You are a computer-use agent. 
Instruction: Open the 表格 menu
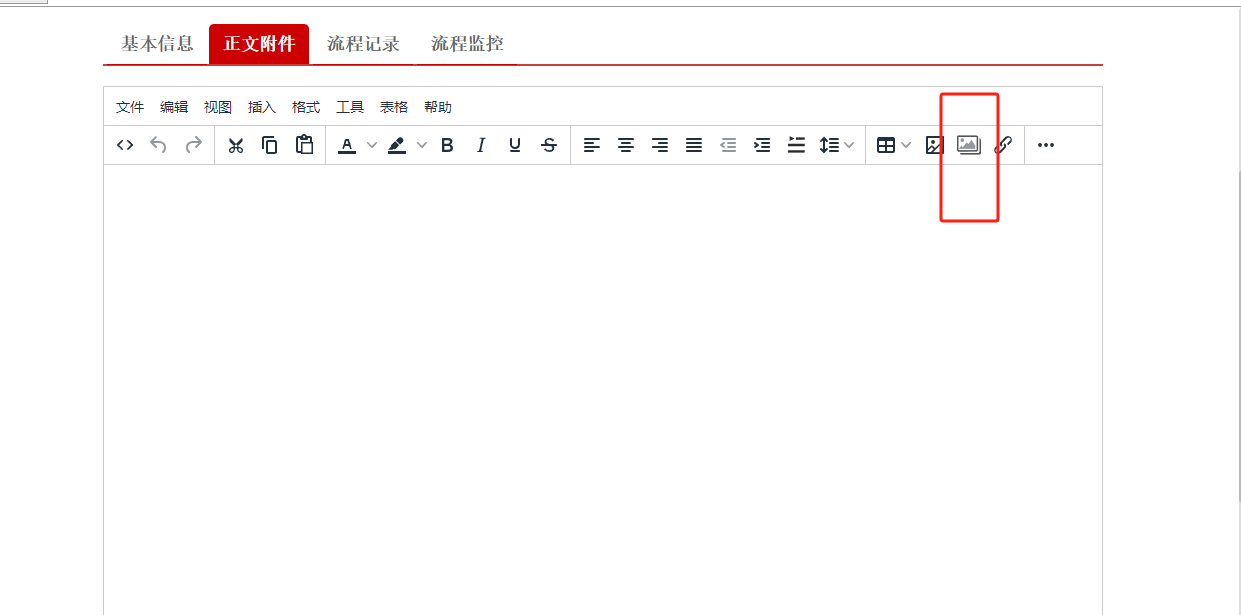(x=394, y=107)
